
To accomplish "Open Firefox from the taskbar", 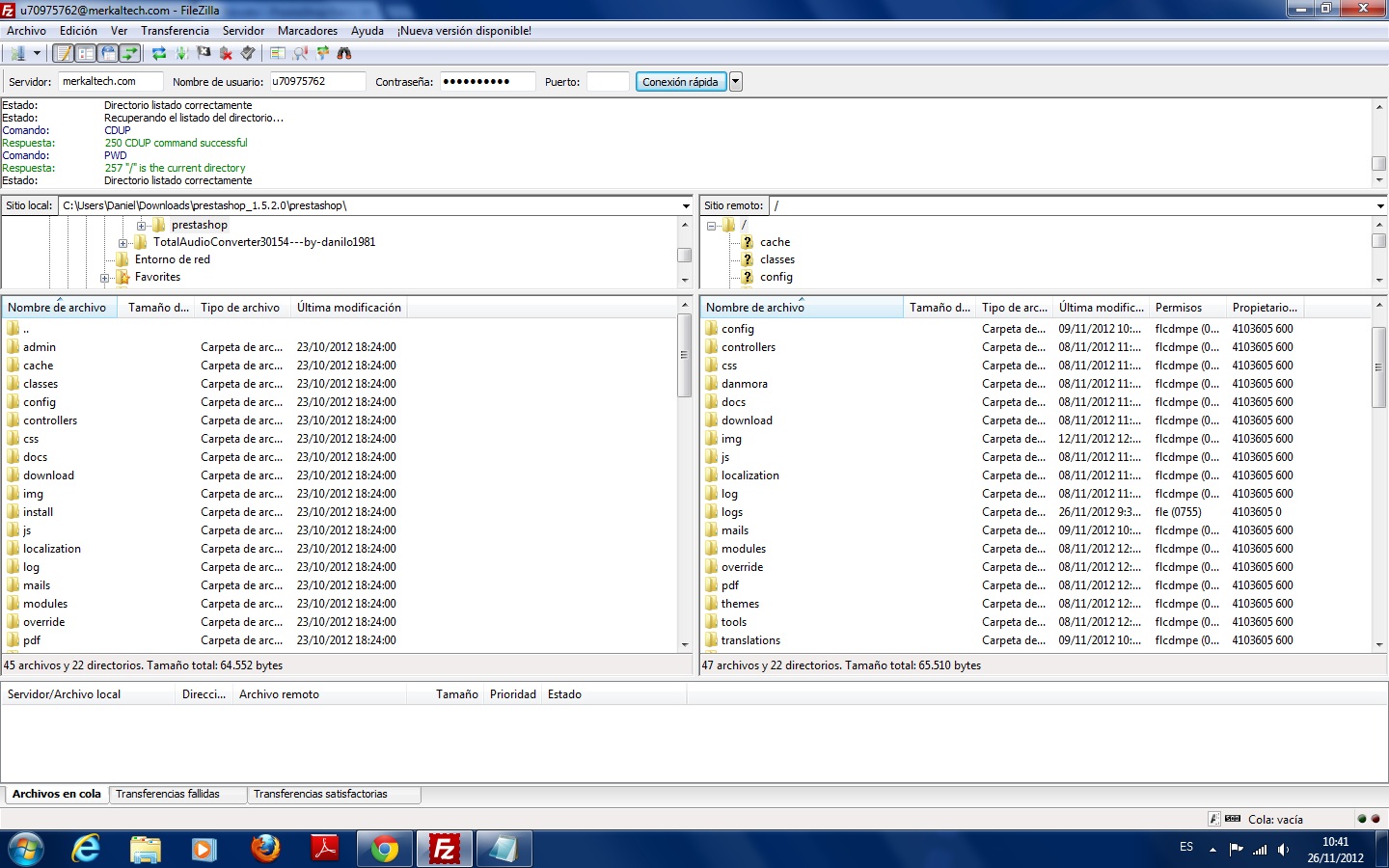I will [265, 849].
